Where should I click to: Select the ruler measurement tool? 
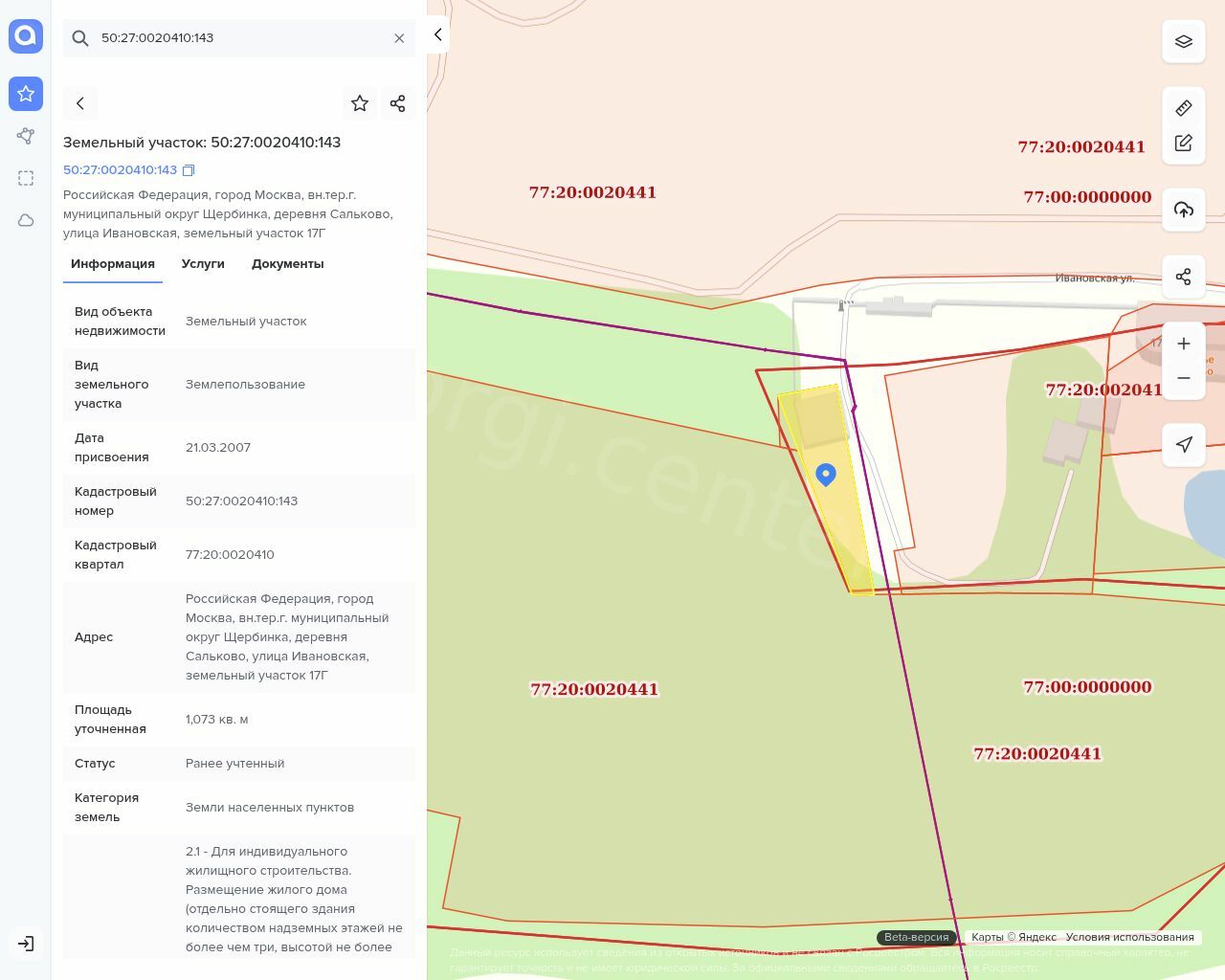coord(1183,108)
